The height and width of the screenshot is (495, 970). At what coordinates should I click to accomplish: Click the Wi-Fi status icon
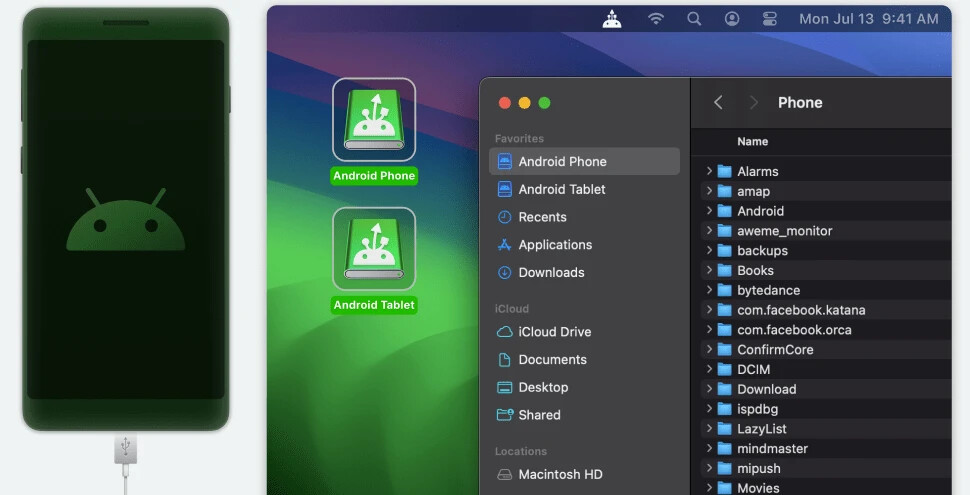[x=656, y=19]
